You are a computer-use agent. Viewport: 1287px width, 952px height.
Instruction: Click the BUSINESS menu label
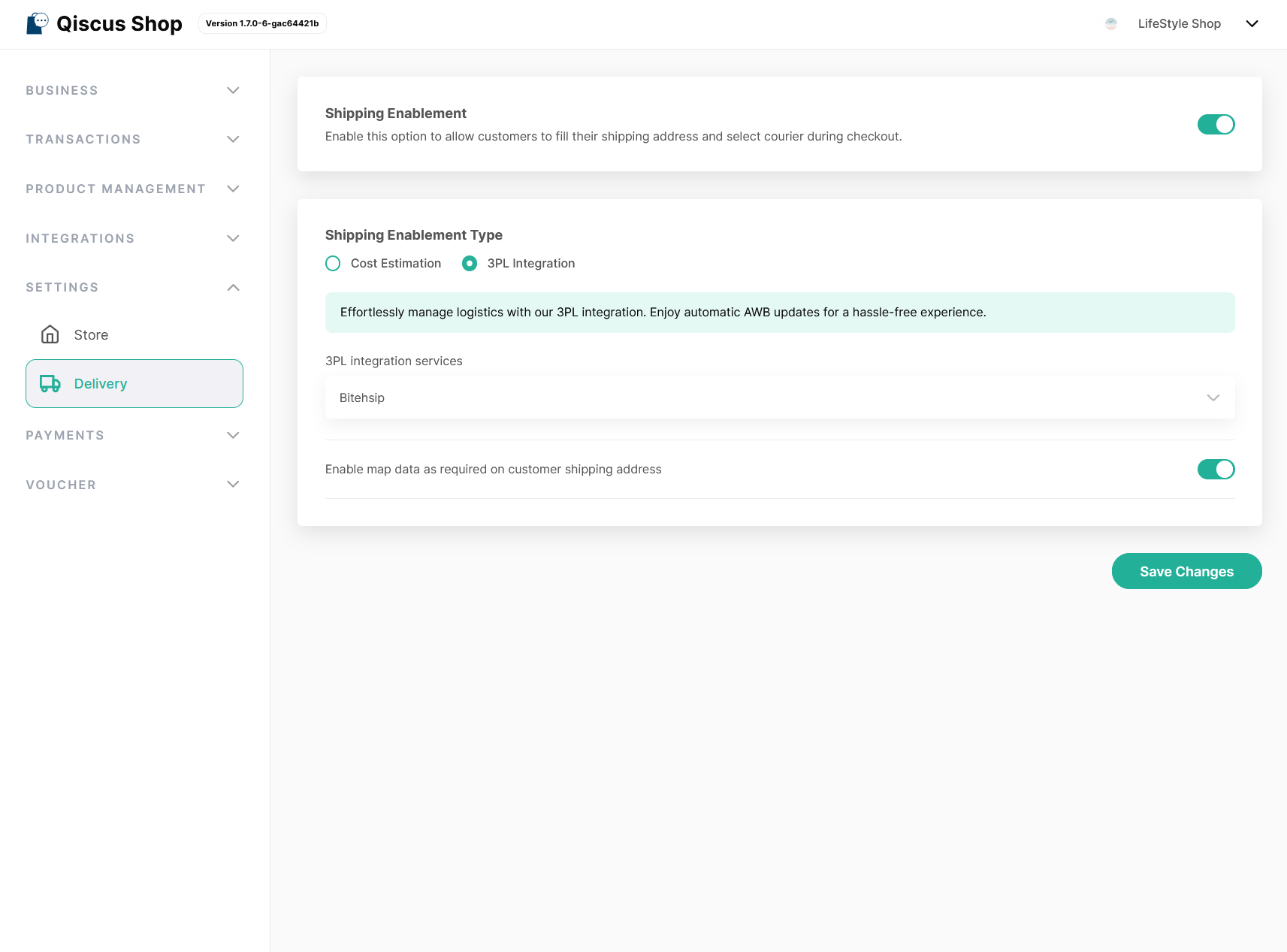[62, 90]
